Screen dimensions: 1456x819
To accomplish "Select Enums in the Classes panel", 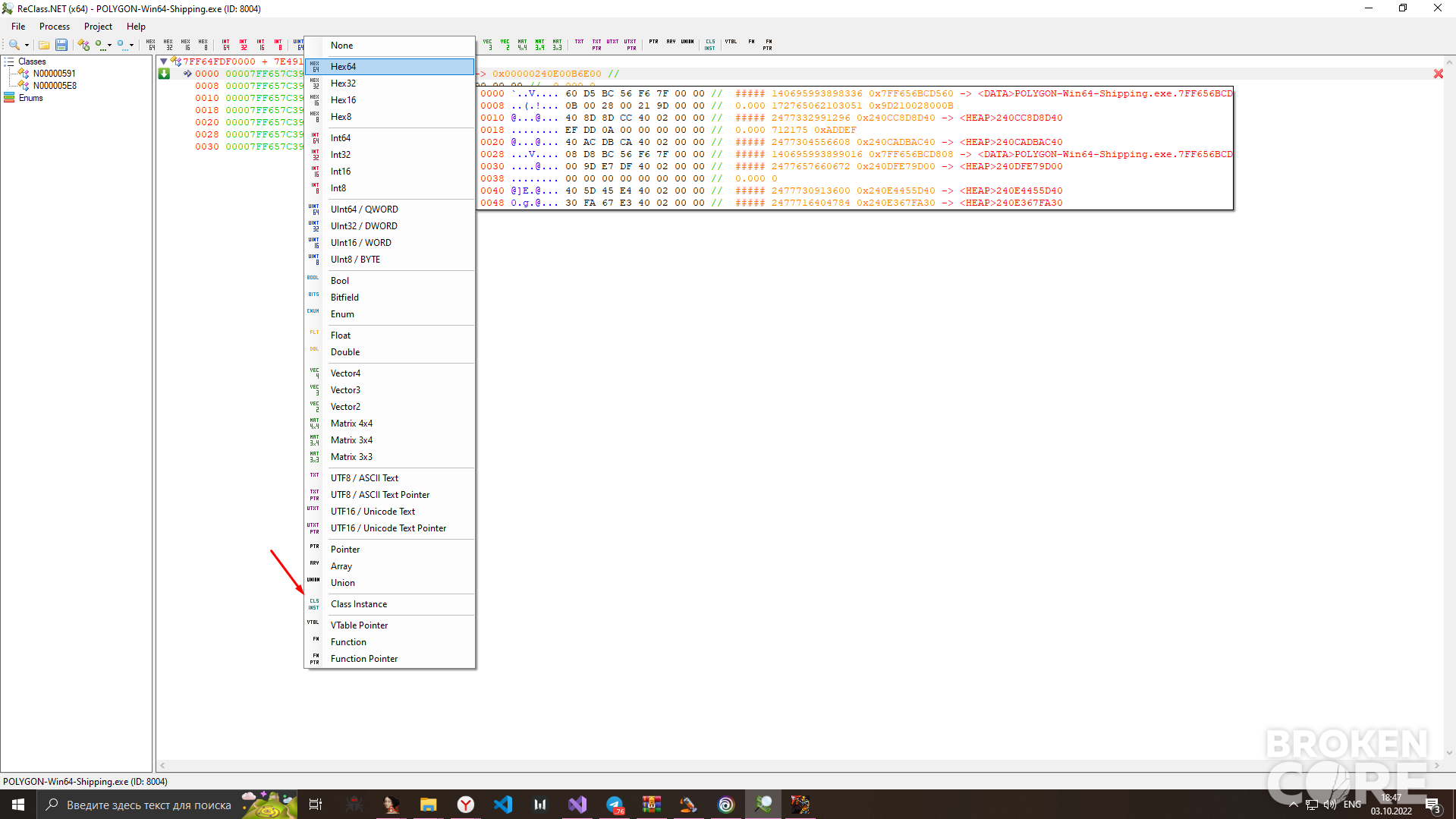I will [30, 98].
